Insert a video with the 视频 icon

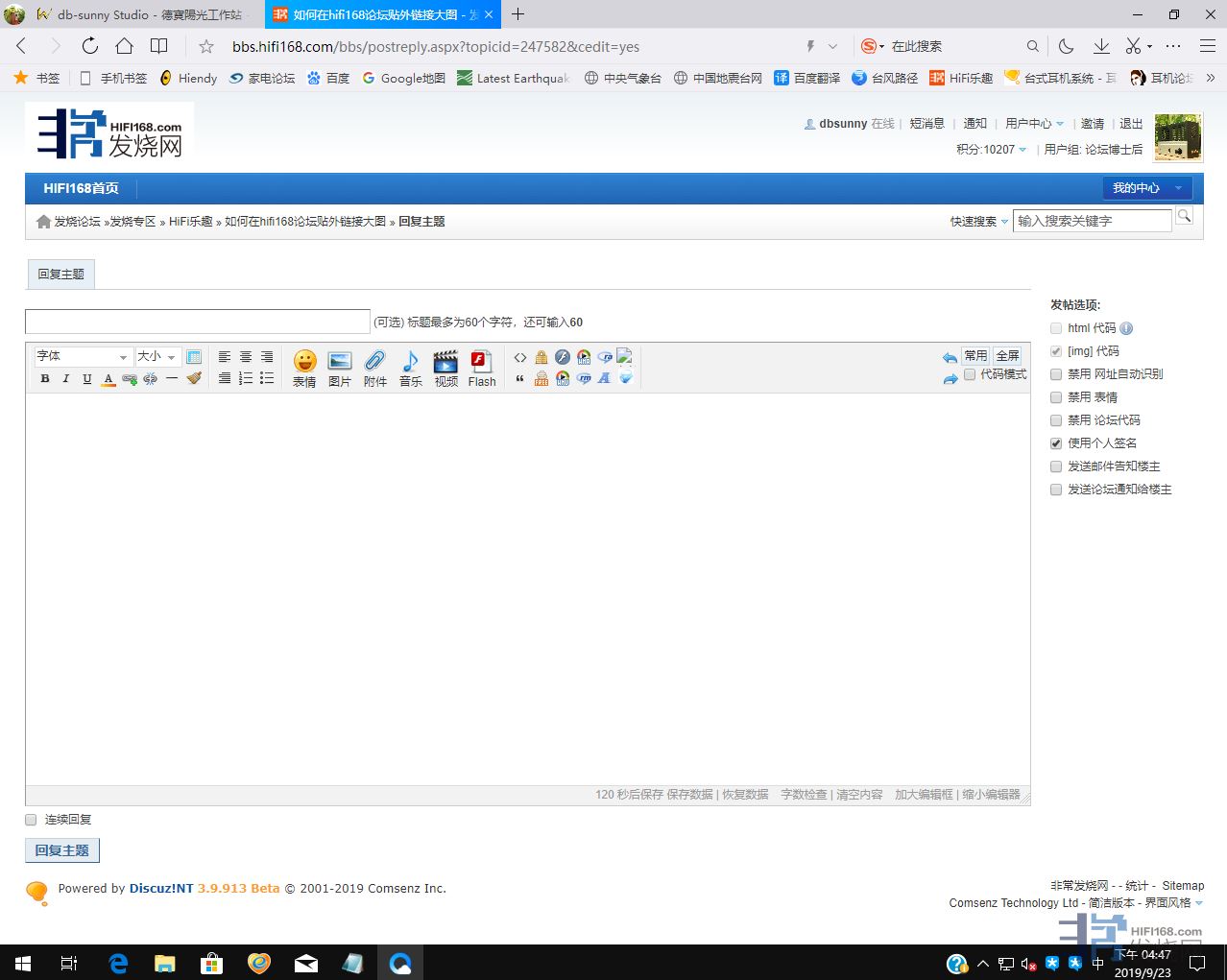445,368
